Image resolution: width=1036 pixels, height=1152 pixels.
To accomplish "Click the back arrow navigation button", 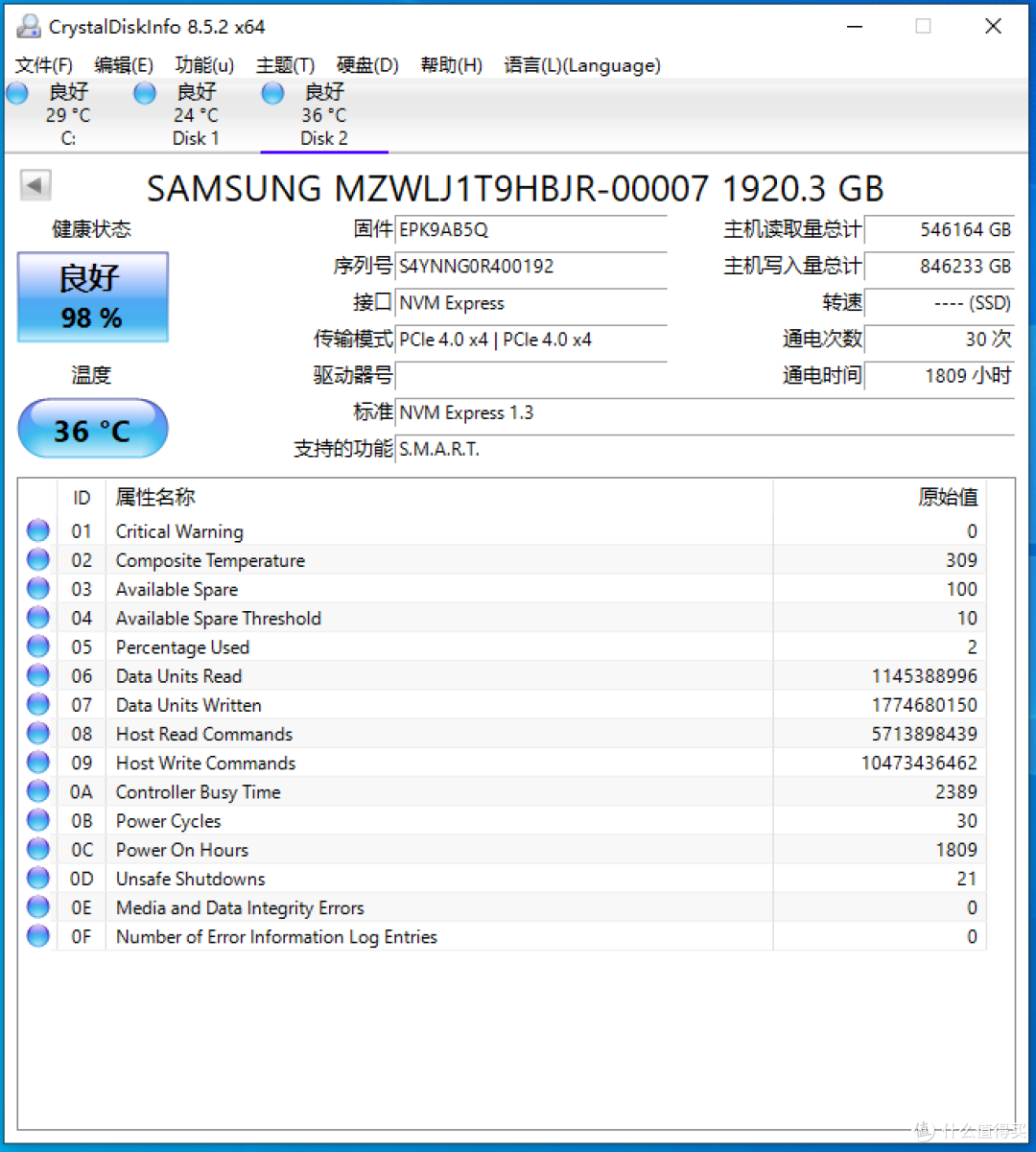I will pyautogui.click(x=35, y=184).
